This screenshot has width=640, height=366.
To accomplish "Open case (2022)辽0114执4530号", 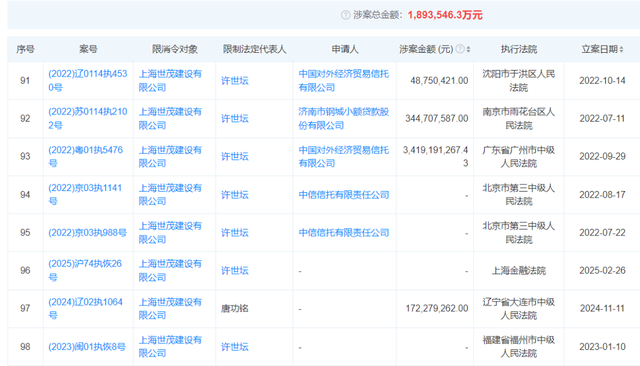I will pos(88,80).
